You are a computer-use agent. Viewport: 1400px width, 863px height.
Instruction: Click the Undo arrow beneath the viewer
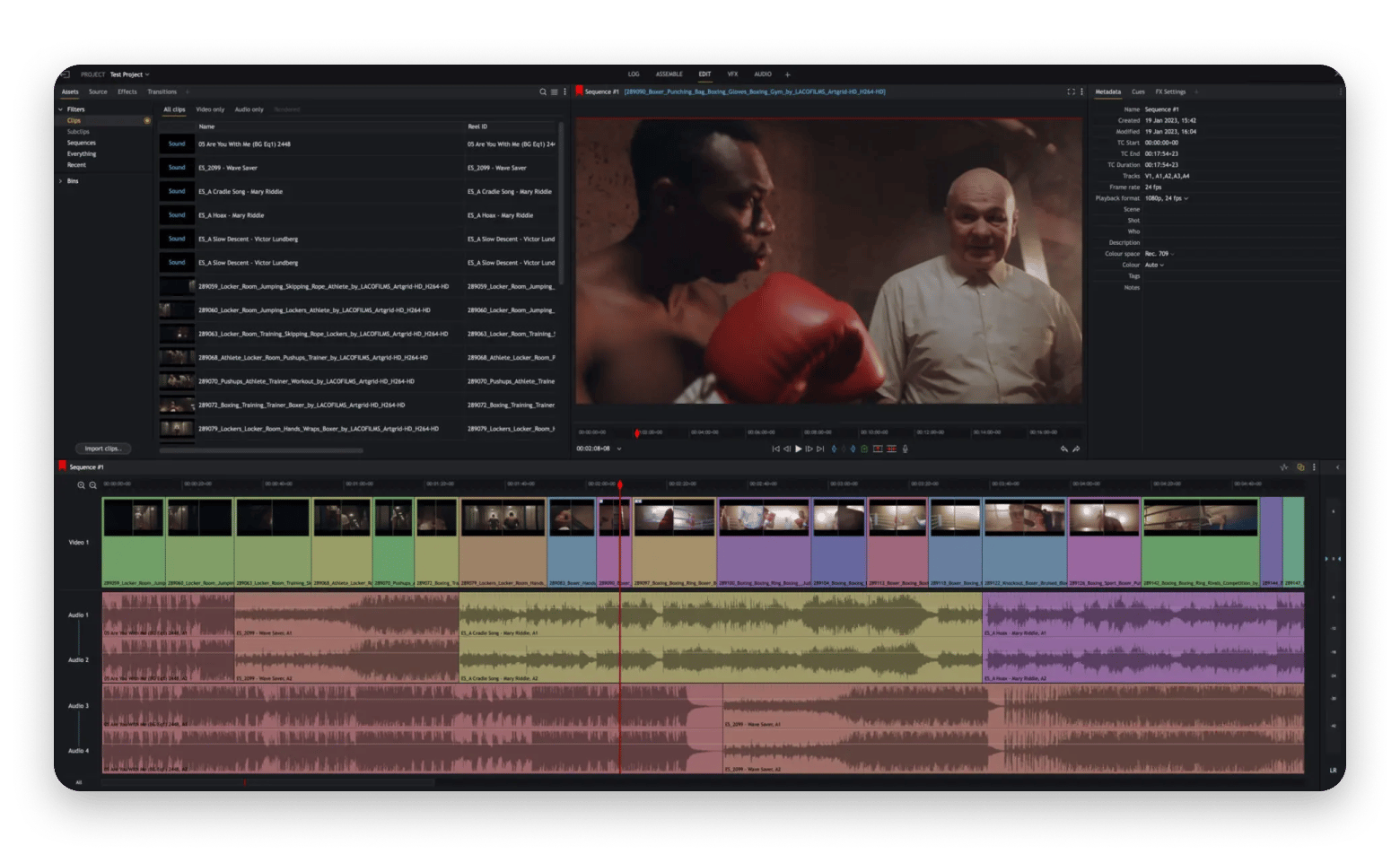pos(1064,449)
